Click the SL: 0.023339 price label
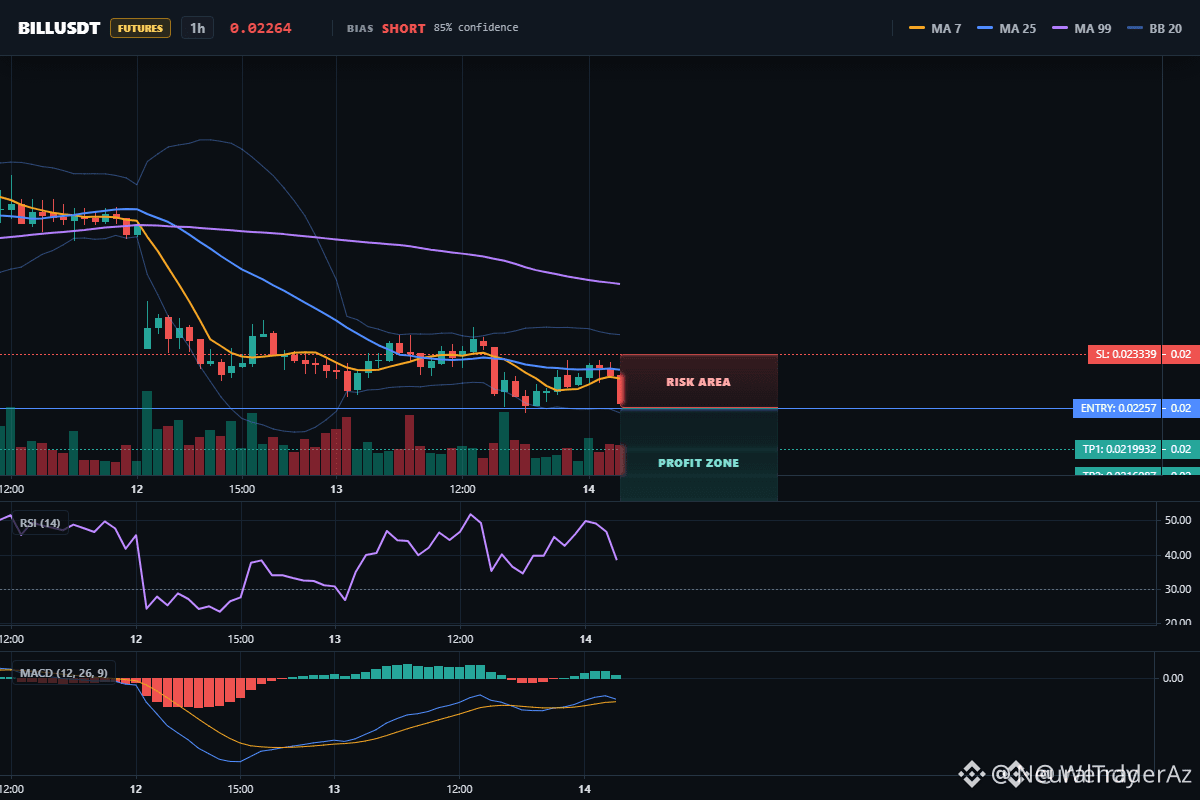This screenshot has height=800, width=1200. click(x=1125, y=354)
